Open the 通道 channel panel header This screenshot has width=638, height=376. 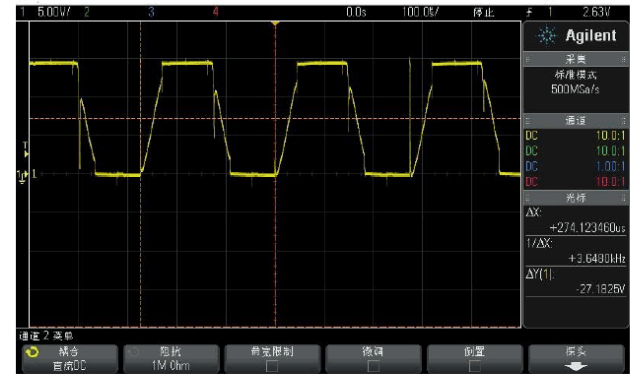[575, 120]
